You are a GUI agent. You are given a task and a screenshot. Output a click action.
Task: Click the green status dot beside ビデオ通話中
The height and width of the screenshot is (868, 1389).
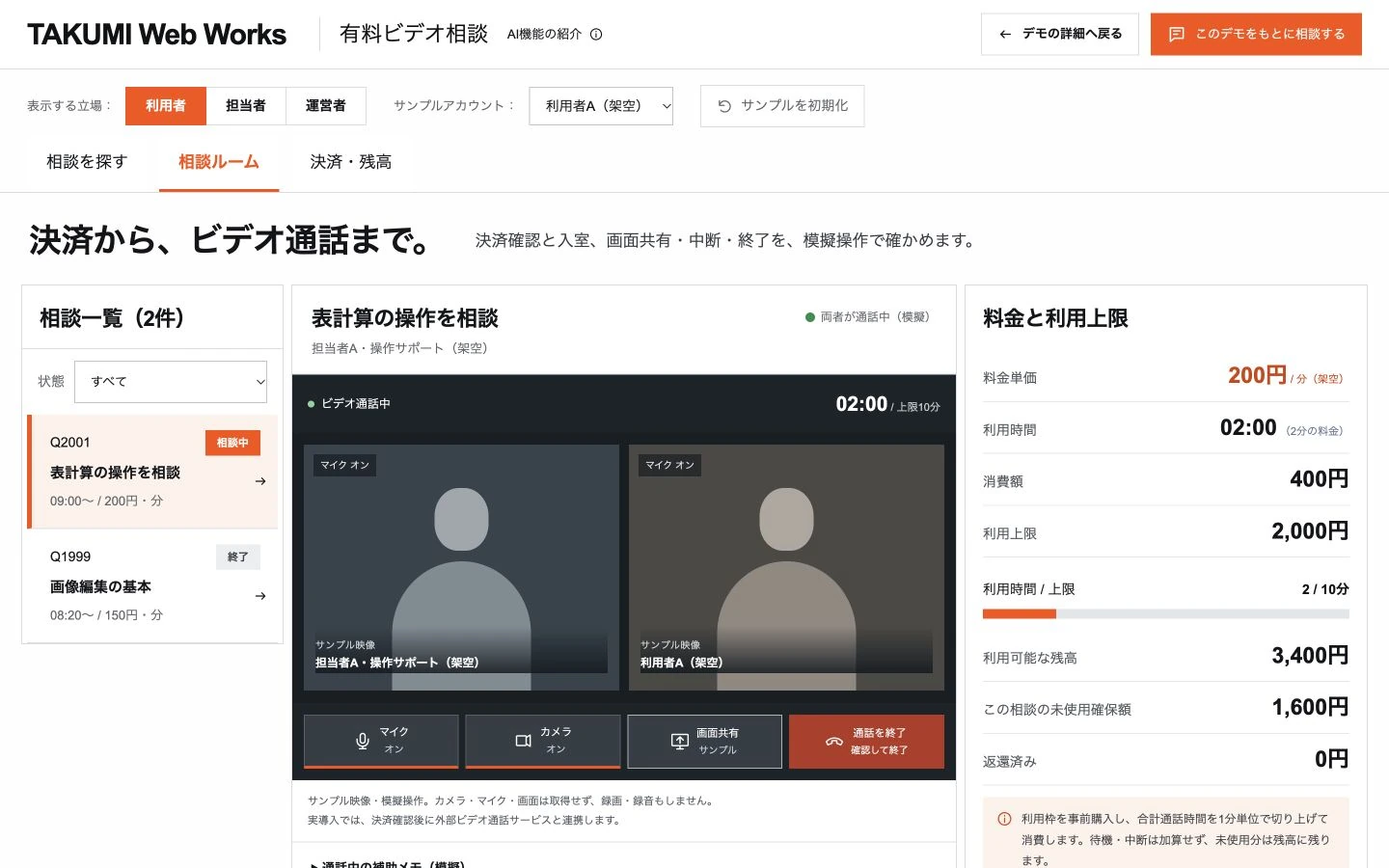311,404
